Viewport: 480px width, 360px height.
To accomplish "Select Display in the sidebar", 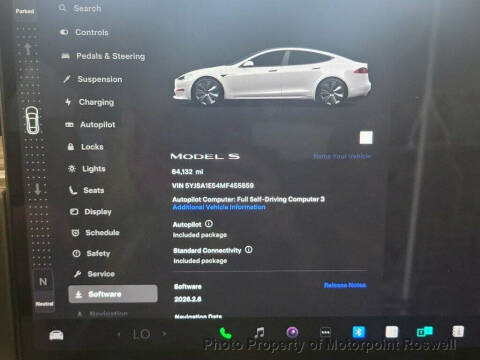I will [x=91, y=212].
